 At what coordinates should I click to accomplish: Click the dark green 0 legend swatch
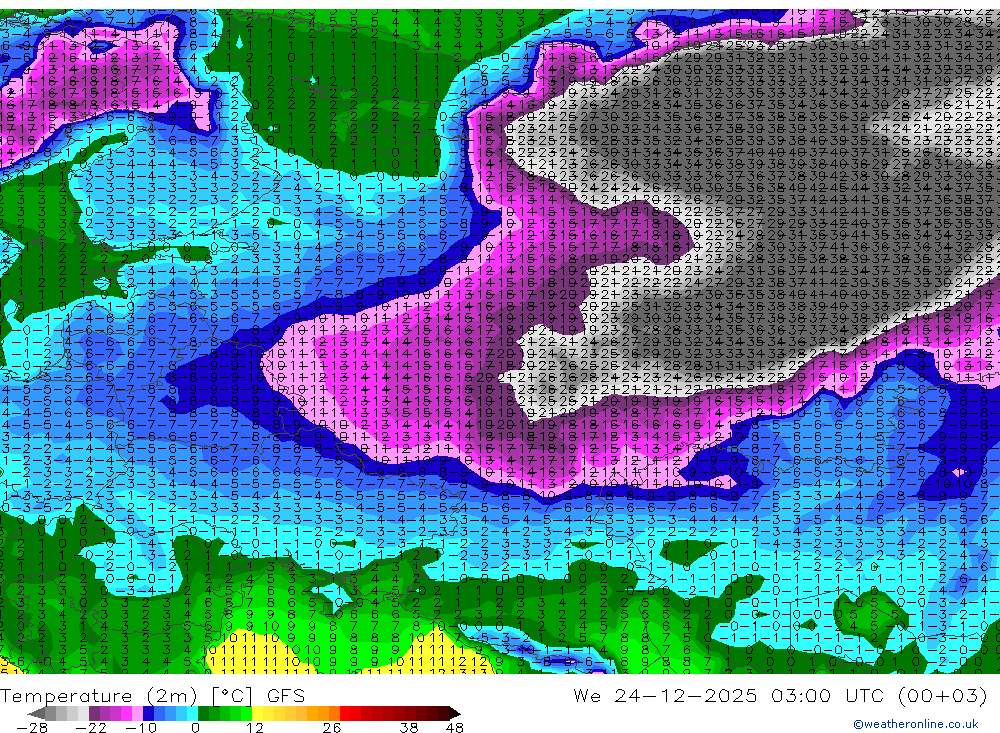(x=203, y=713)
